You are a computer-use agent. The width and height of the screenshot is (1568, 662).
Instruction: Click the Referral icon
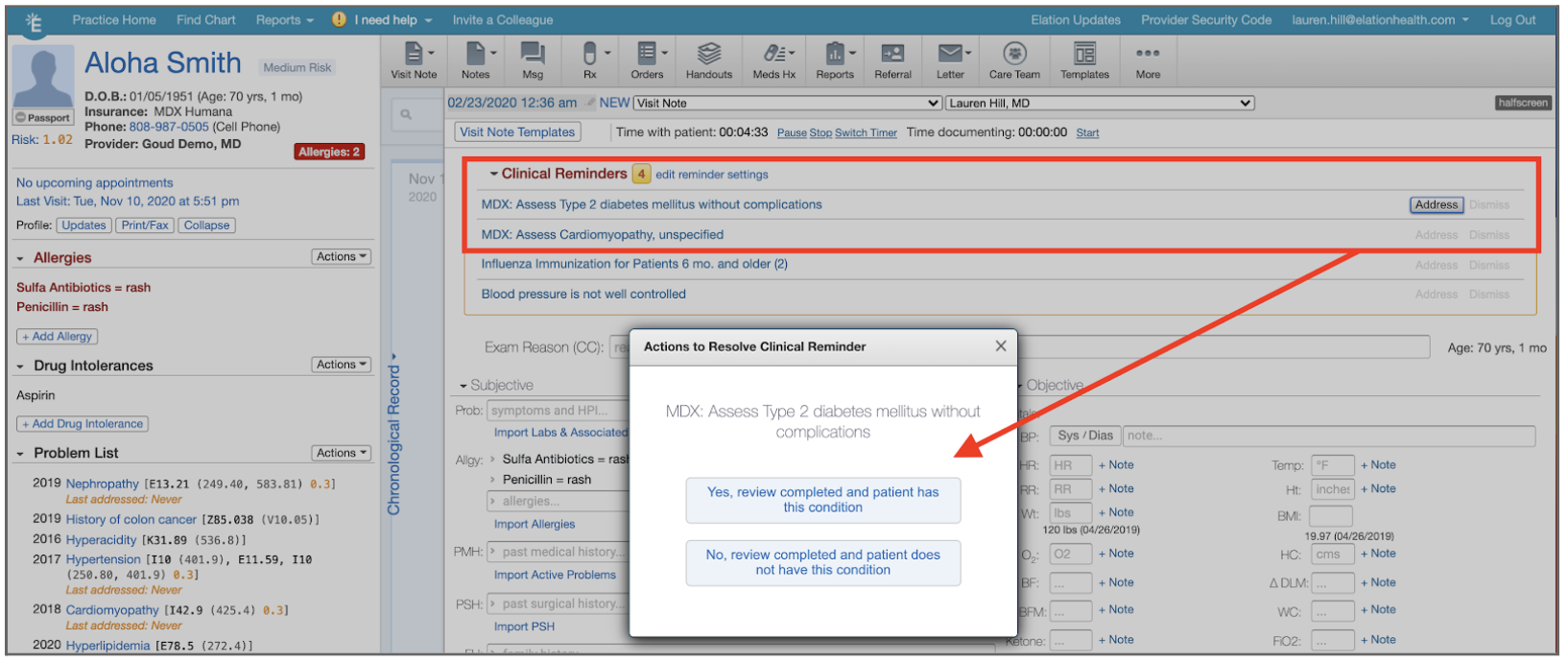(x=892, y=60)
